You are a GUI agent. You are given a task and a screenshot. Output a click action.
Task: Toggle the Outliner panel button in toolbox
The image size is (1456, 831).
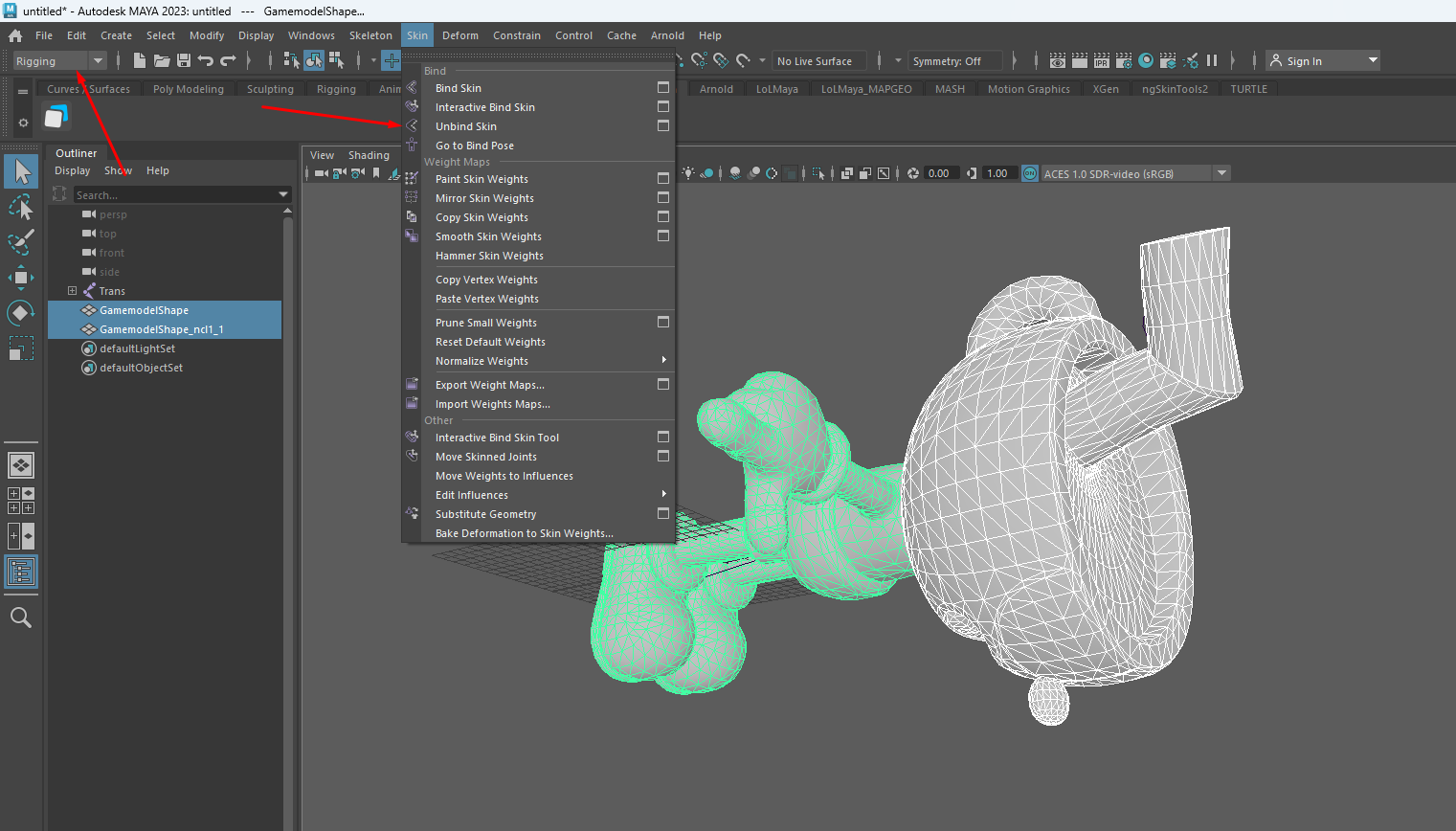21,572
